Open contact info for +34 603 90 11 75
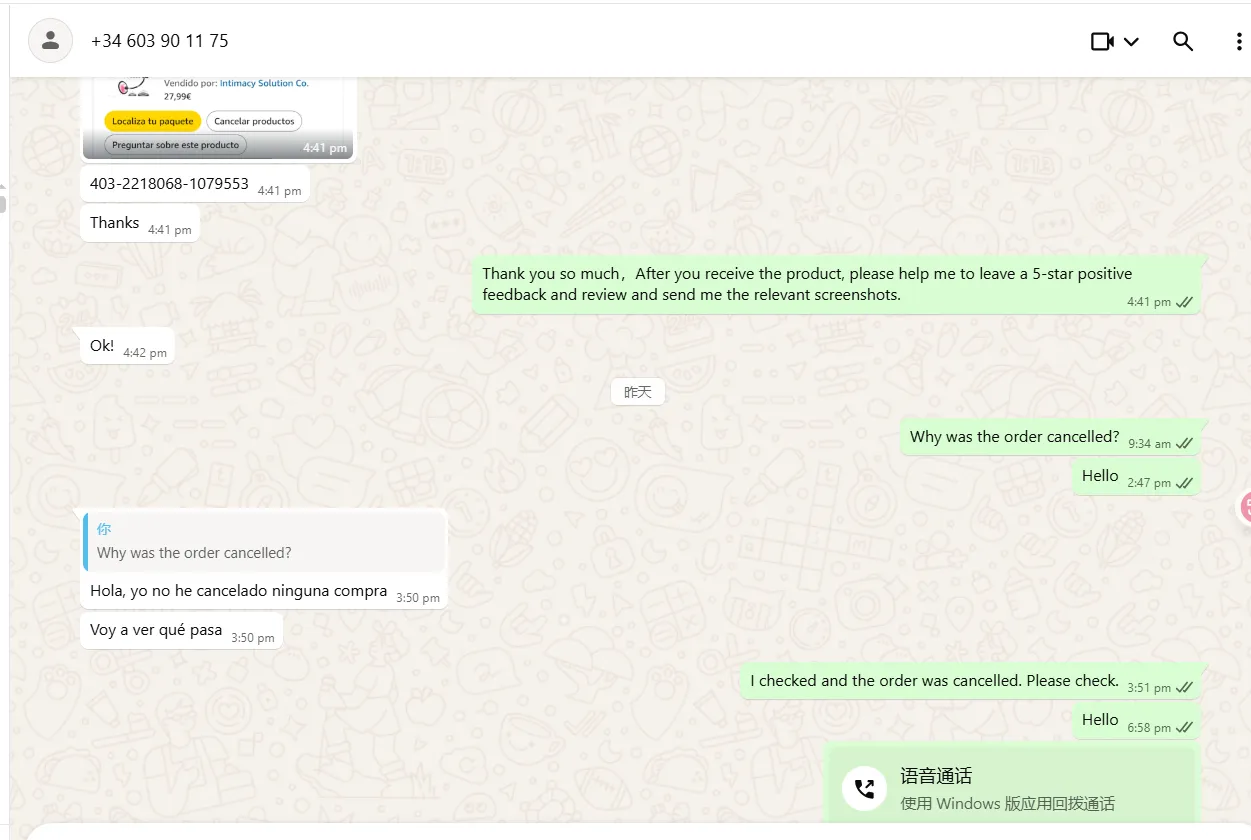Image resolution: width=1251 pixels, height=840 pixels. [x=160, y=41]
